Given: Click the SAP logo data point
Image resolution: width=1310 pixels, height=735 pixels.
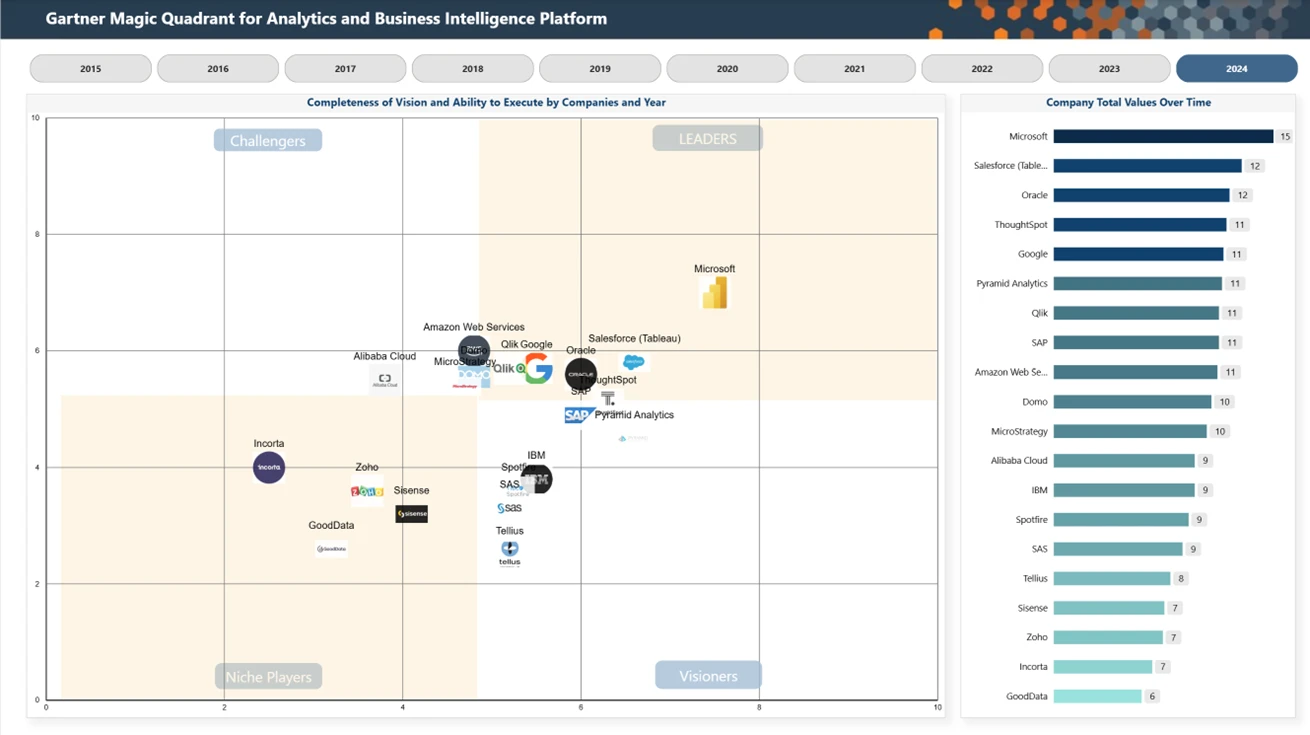Looking at the screenshot, I should (577, 415).
